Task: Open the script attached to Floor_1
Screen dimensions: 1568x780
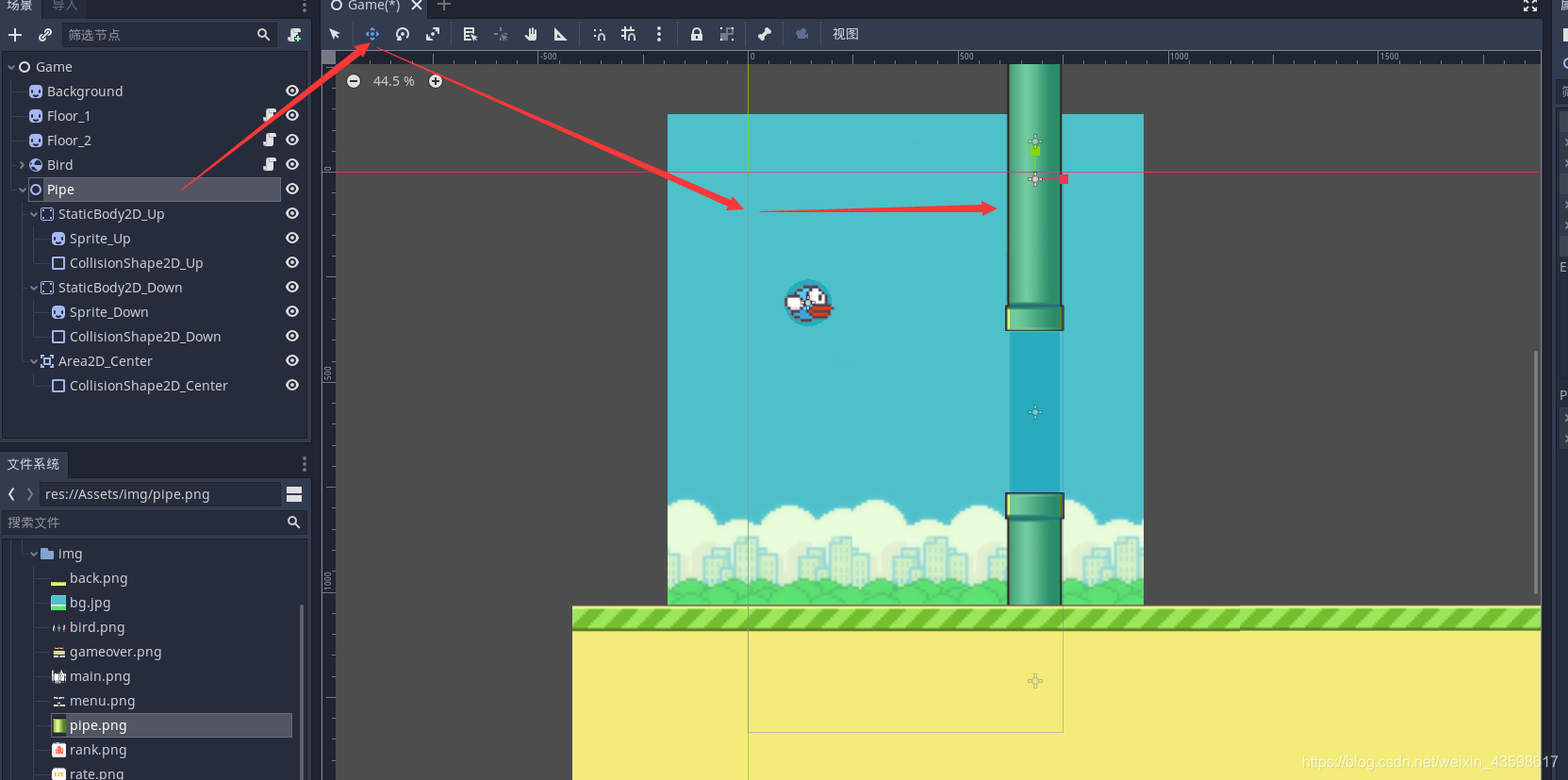Action: tap(270, 115)
